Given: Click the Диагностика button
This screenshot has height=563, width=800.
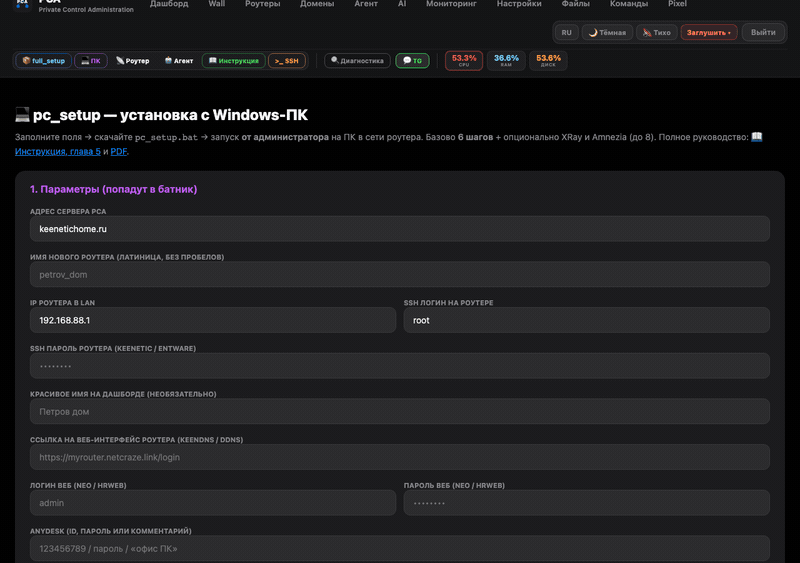Looking at the screenshot, I should [357, 61].
